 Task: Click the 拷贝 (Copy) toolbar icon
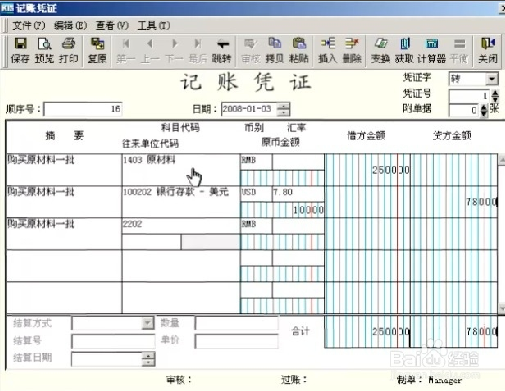[275, 50]
